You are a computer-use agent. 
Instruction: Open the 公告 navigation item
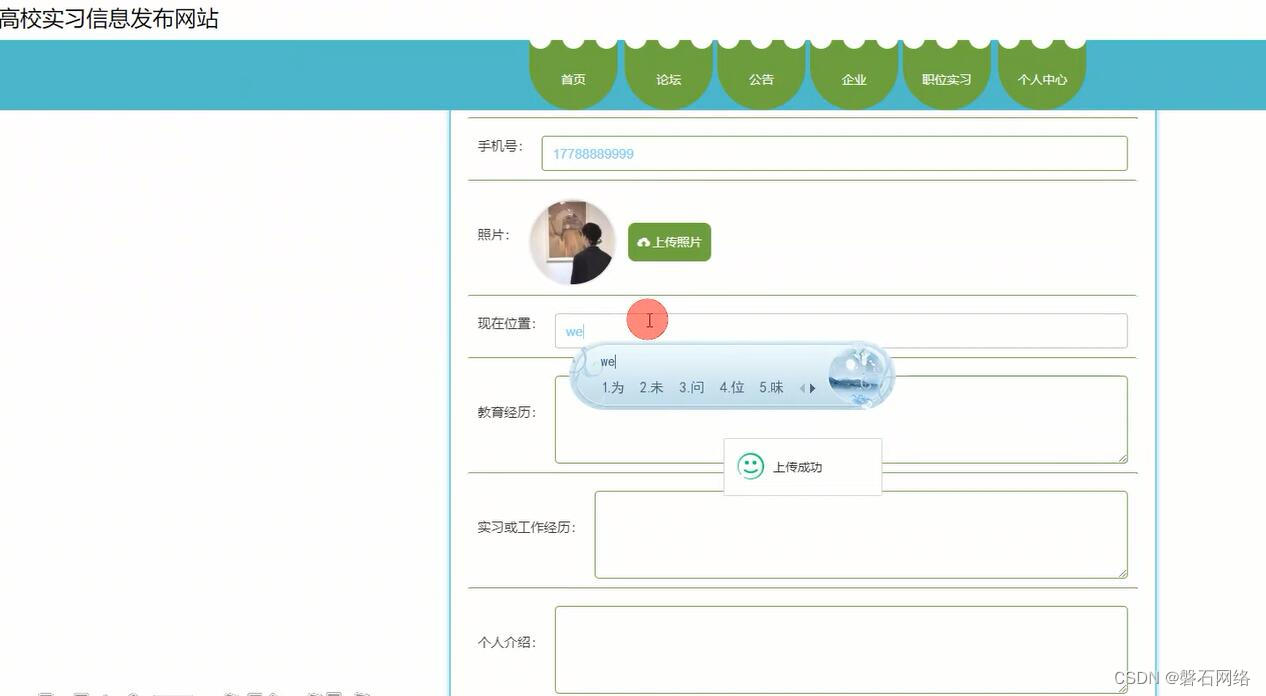760,79
